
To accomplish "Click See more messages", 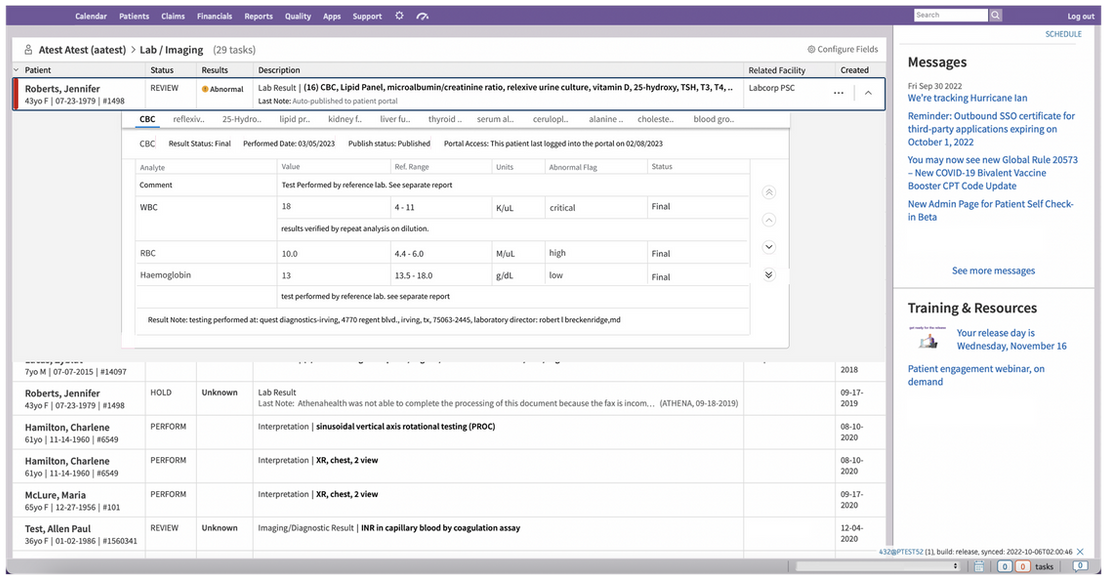I will pos(993,270).
